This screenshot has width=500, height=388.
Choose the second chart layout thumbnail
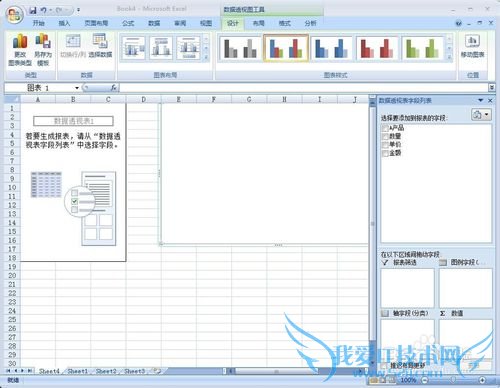click(161, 48)
